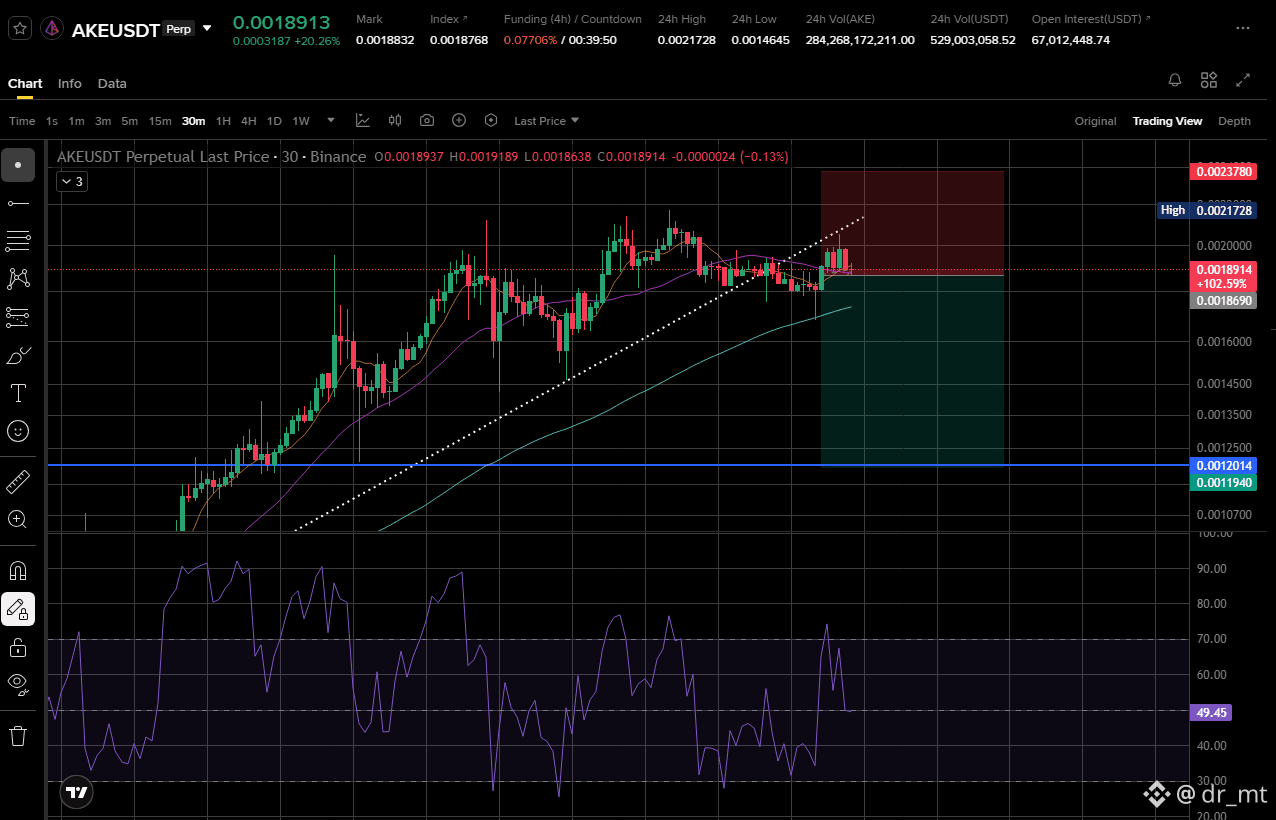Click the Open Interest(USDT) label link

1091,19
